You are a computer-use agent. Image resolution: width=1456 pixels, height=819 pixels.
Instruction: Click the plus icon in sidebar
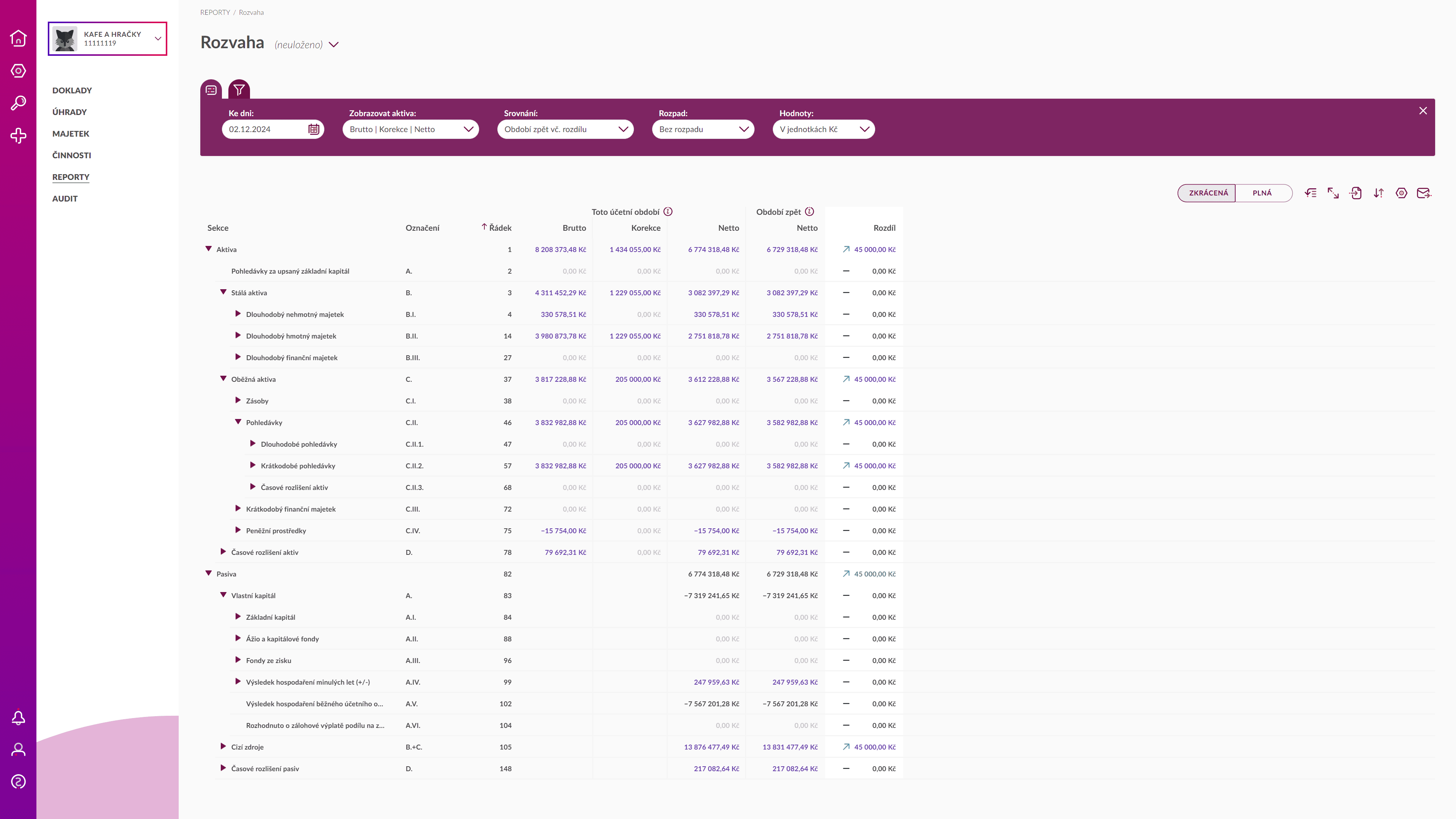point(19,136)
